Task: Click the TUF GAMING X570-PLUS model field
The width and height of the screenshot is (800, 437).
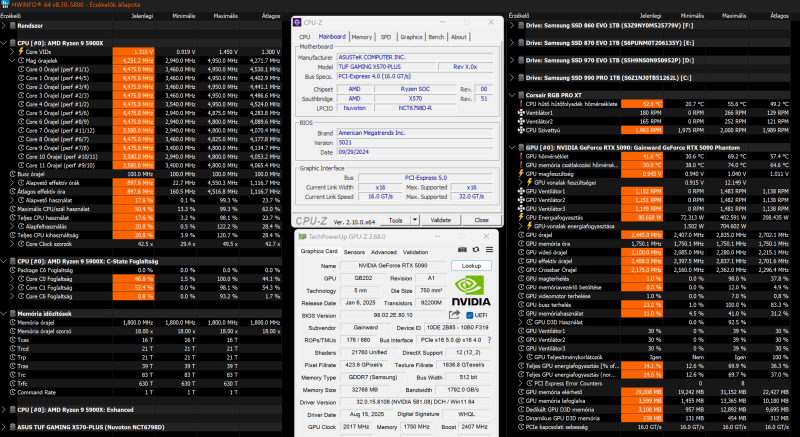Action: coord(387,67)
